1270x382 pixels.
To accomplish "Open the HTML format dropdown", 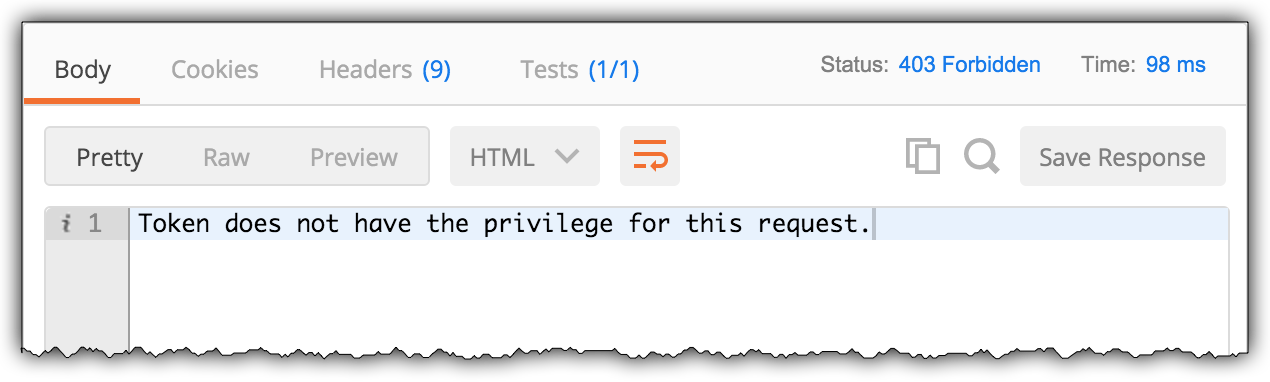I will pos(525,156).
